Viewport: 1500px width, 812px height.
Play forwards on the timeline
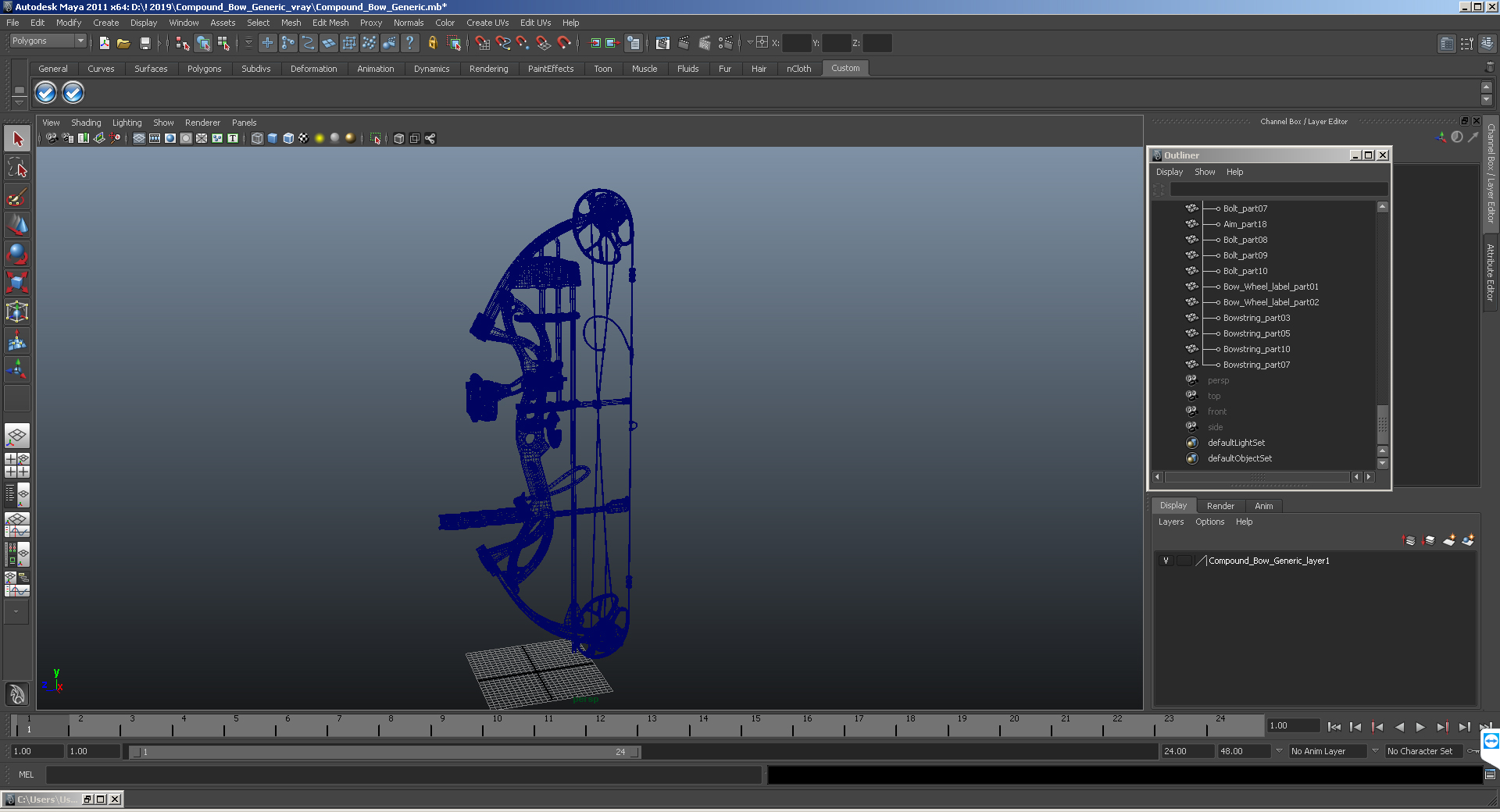point(1420,727)
